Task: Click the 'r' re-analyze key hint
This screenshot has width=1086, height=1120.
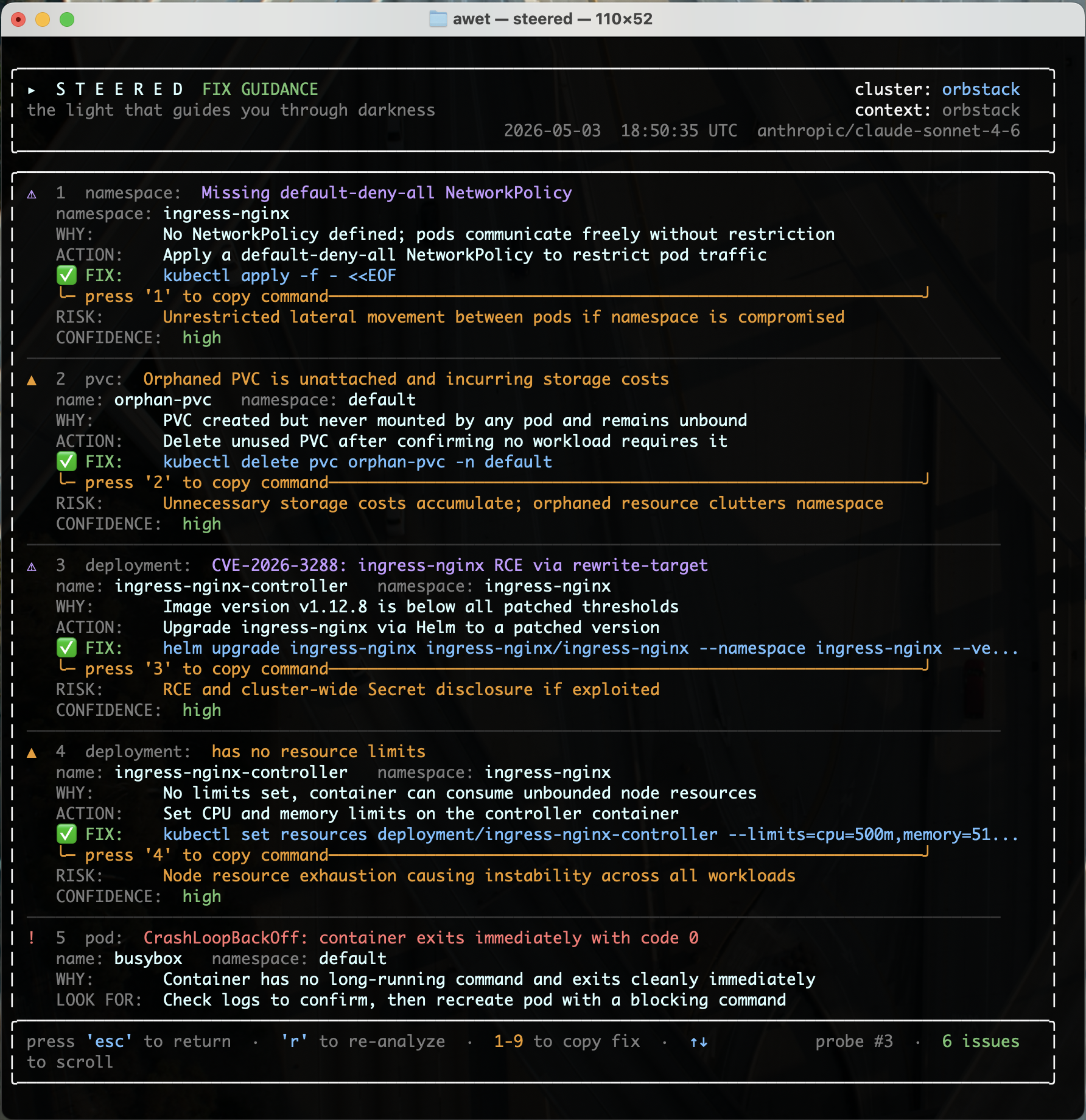Action: click(294, 1041)
